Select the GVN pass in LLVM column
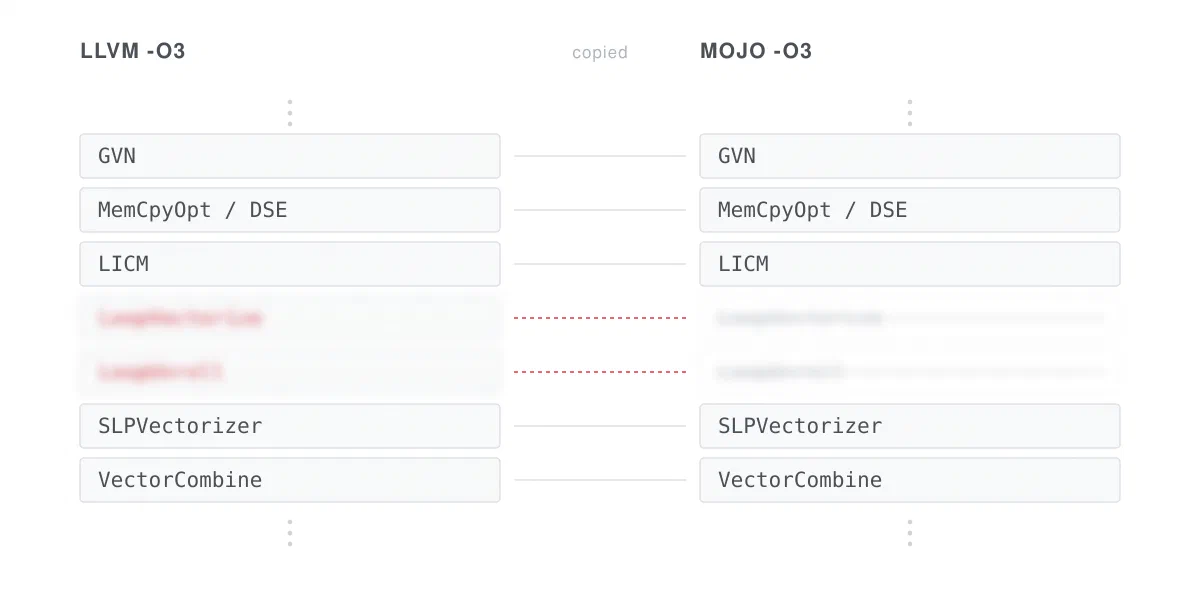Screen dimensions: 1200x600 tap(290, 156)
